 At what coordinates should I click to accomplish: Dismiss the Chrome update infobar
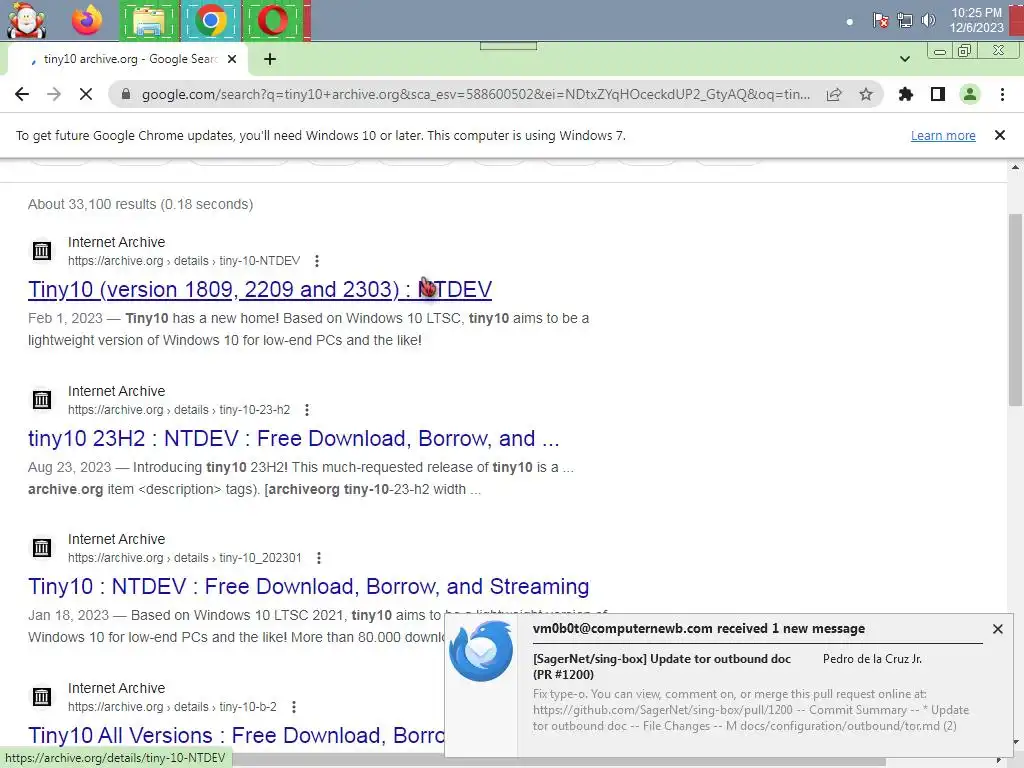1000,135
